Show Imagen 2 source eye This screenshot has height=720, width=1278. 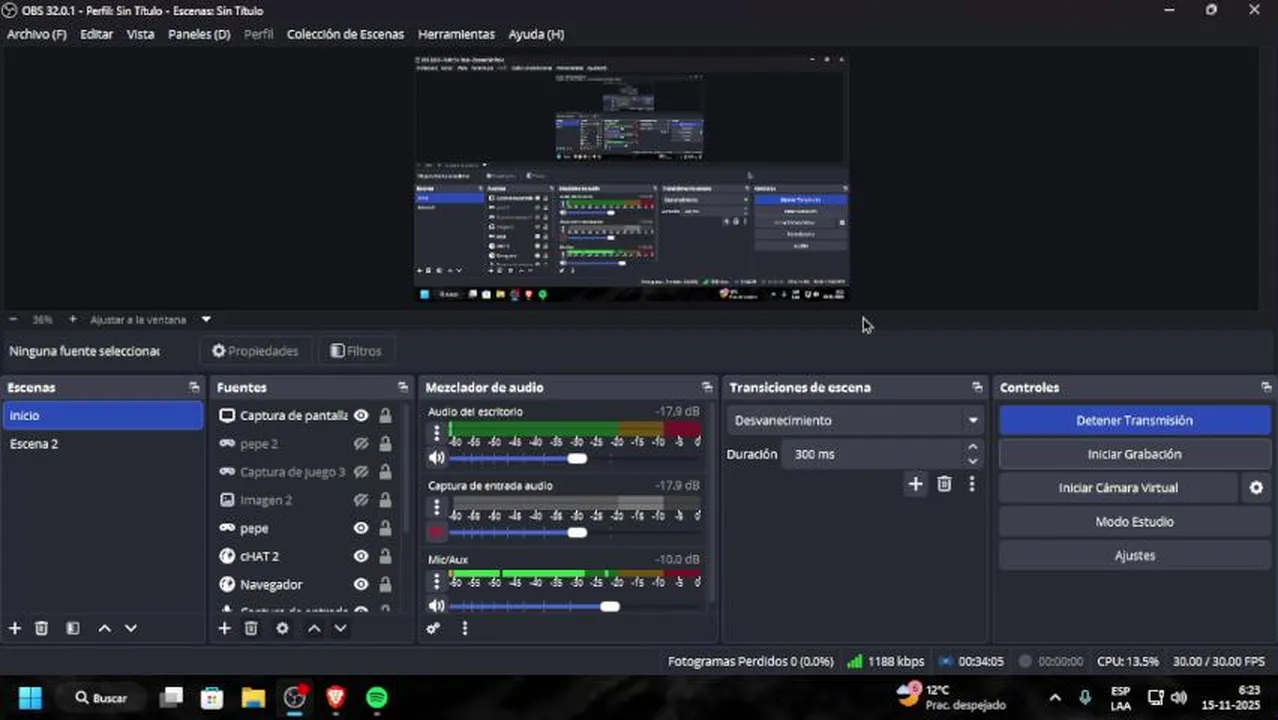[361, 500]
